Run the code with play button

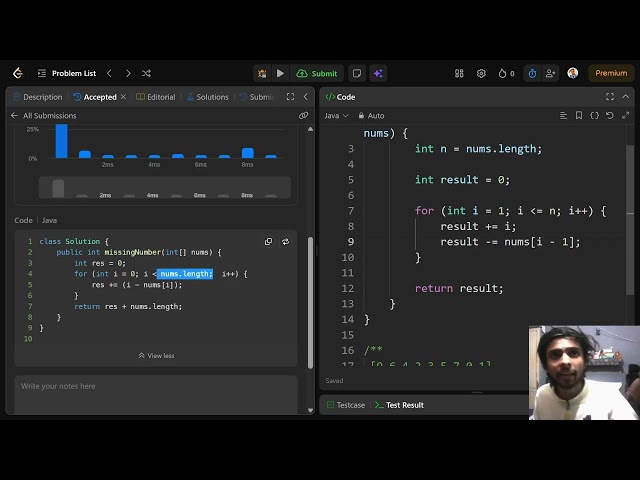click(280, 73)
